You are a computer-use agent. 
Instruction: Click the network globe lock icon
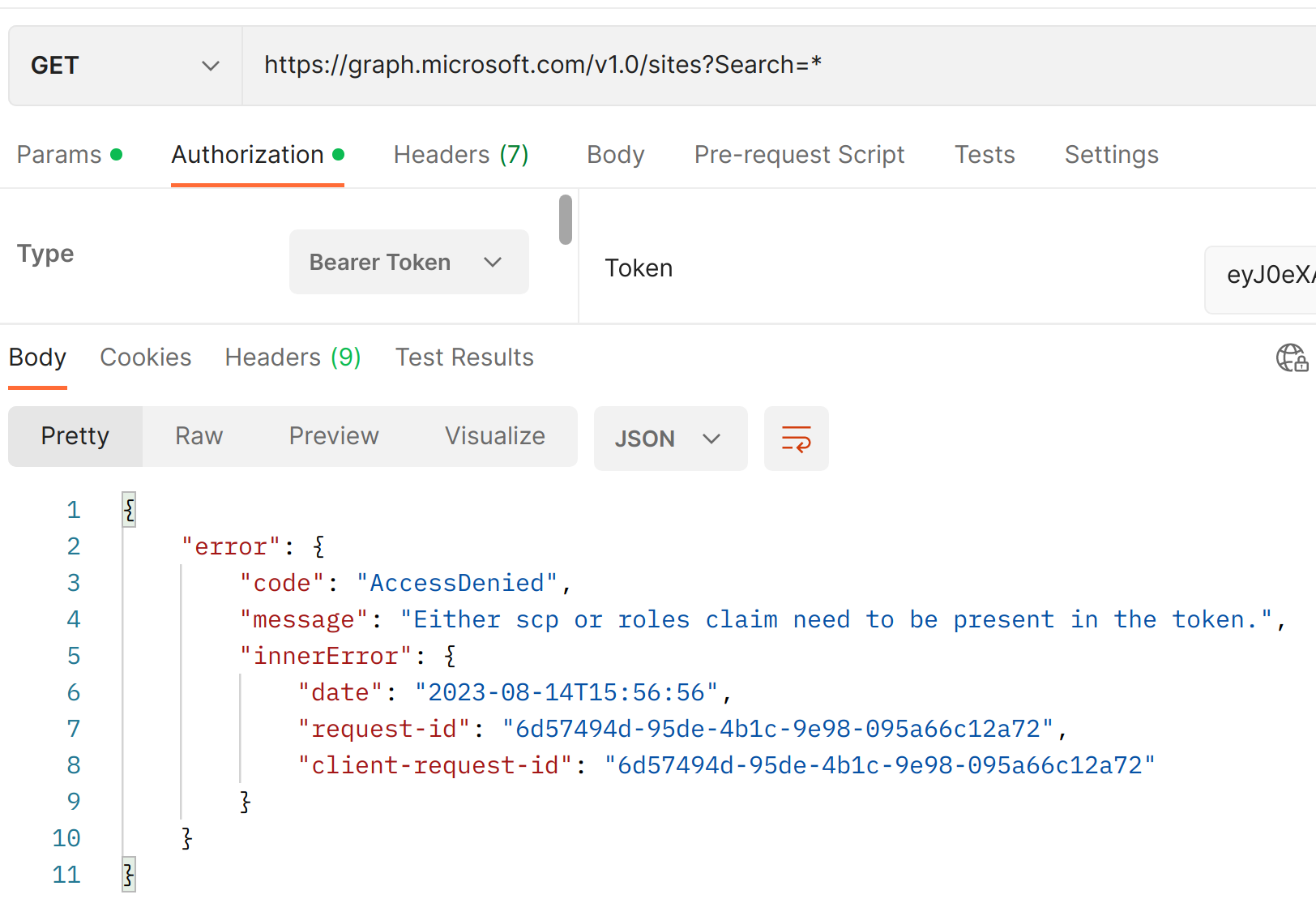point(1292,357)
